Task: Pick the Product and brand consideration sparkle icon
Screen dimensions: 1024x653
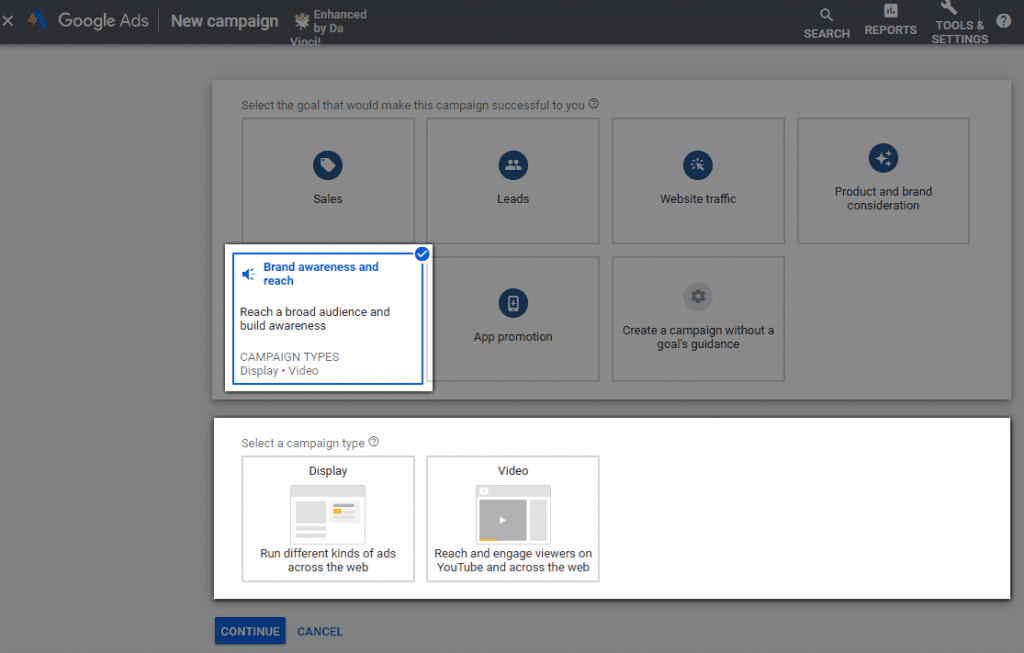Action: click(883, 158)
